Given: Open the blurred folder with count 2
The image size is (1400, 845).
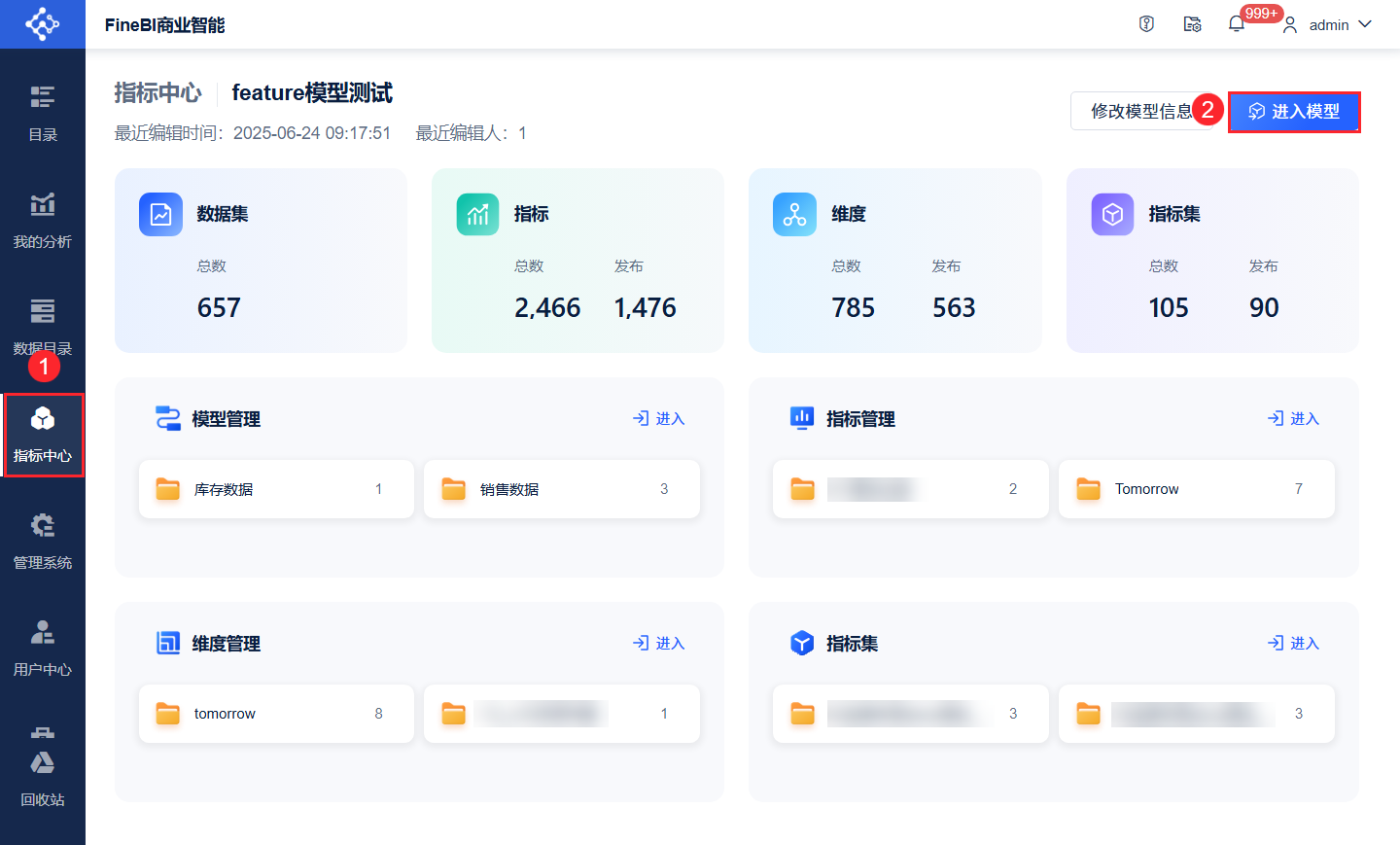Looking at the screenshot, I should [910, 489].
